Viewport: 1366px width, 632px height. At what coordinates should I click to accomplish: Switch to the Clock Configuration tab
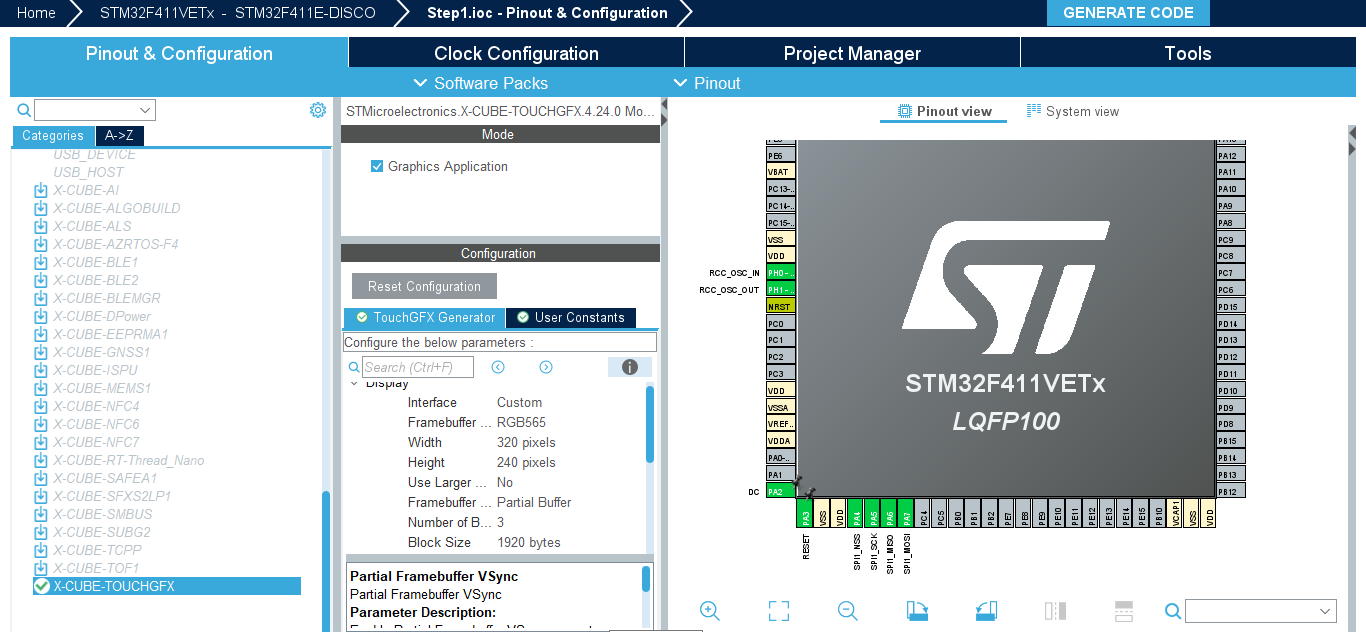(x=516, y=53)
